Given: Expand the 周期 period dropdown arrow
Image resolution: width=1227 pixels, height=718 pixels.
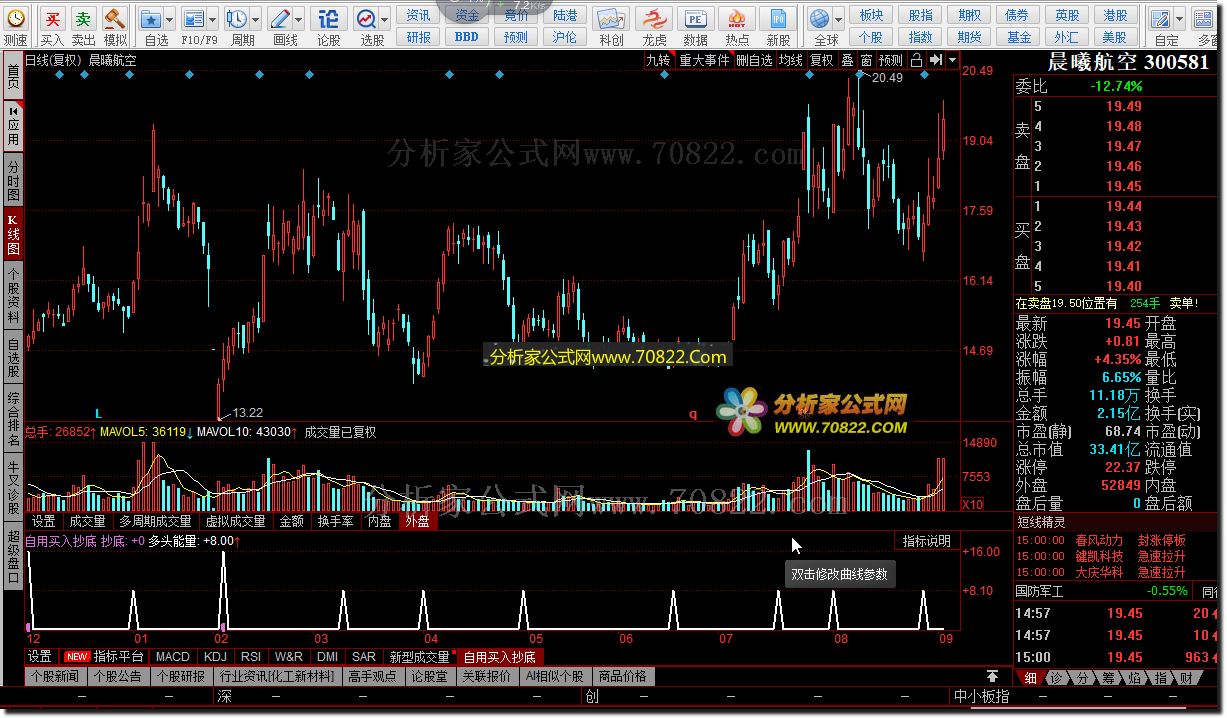Looking at the screenshot, I should click(254, 19).
